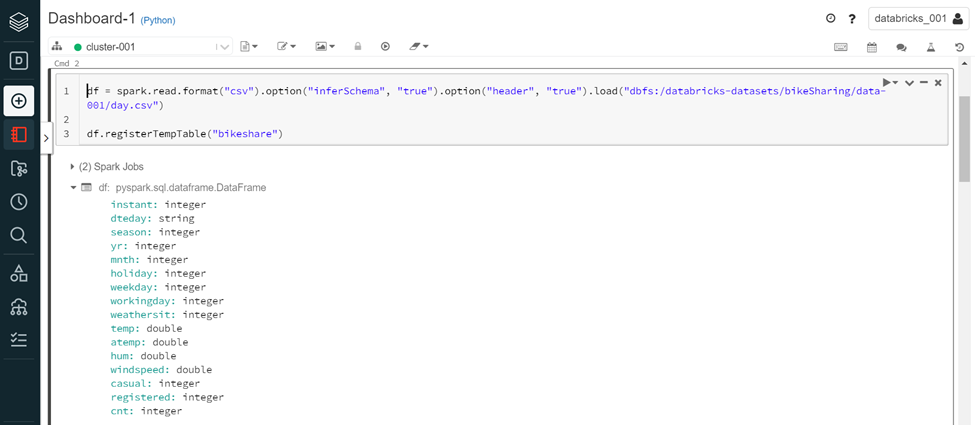Click the scrollbar up arrow
Viewport: 975px width, 425px height.
964,63
